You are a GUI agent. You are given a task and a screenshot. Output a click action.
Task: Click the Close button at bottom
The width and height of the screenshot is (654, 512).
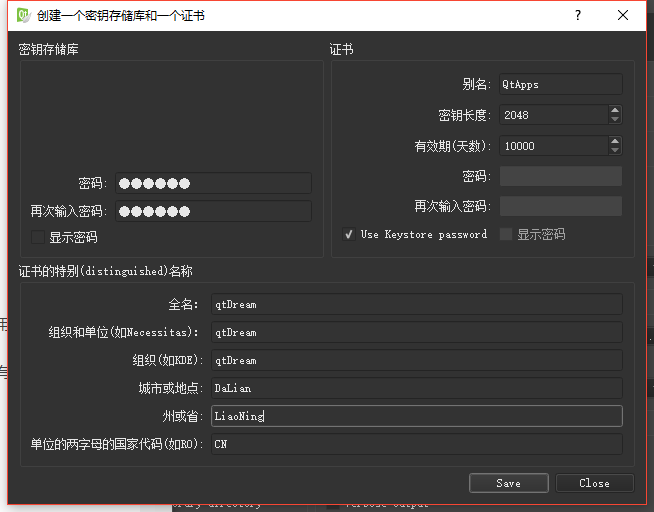[594, 483]
